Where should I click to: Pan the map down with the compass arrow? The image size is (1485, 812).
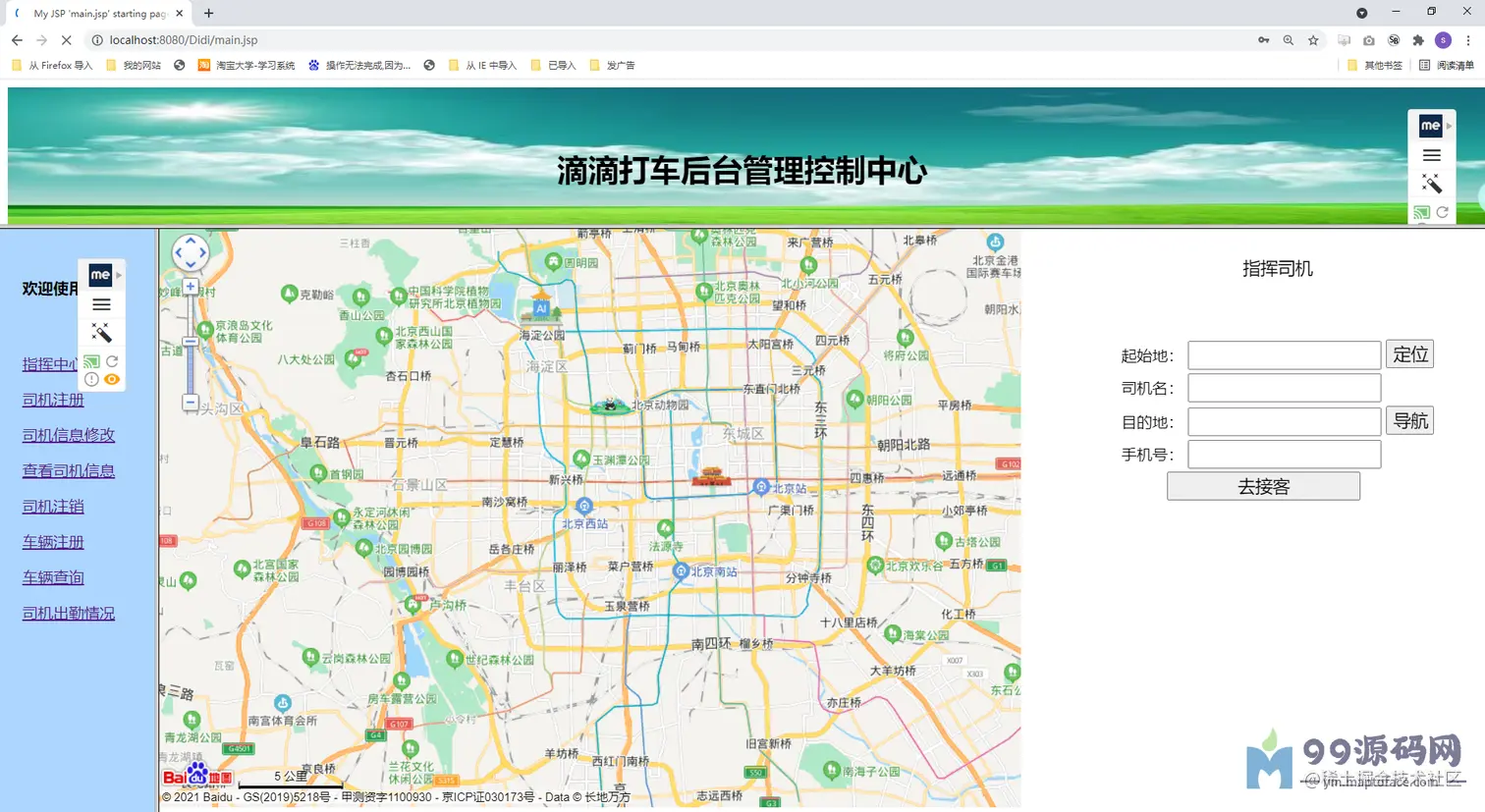[191, 265]
